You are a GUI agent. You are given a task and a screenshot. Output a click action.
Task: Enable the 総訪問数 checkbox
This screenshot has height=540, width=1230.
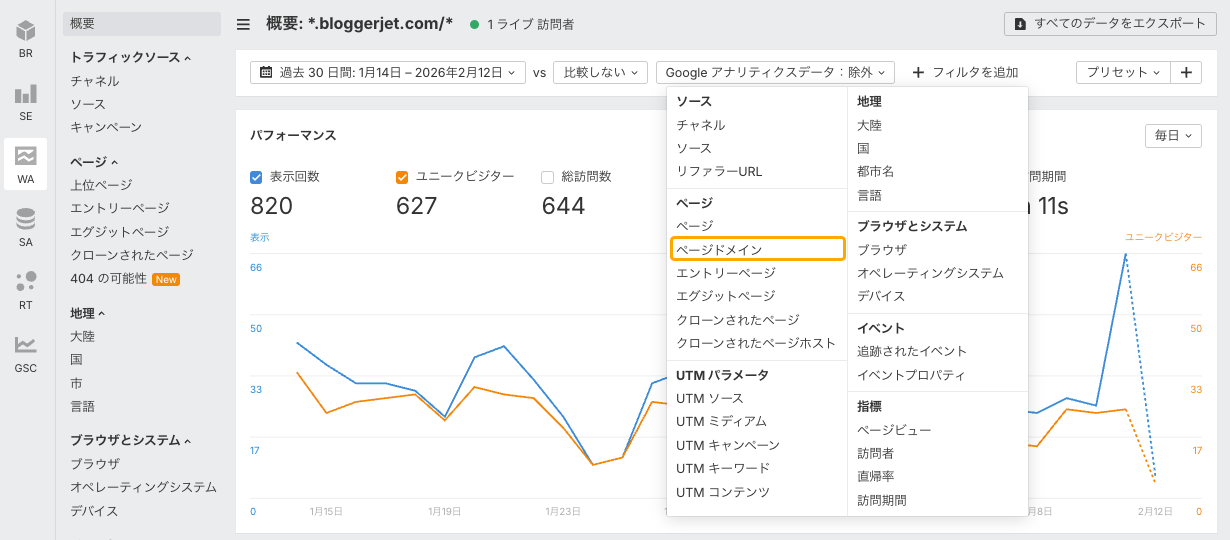547,177
